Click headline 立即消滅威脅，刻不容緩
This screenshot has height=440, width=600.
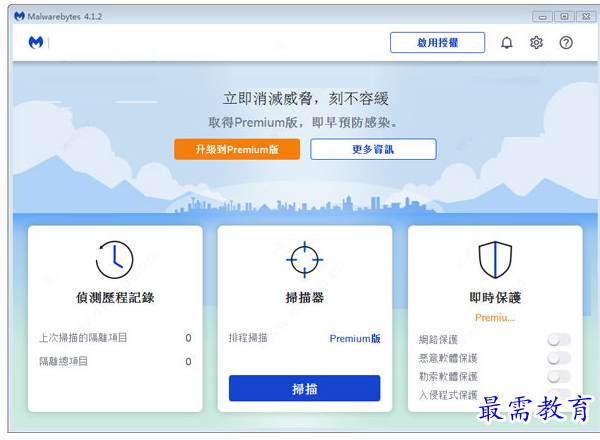tap(305, 99)
